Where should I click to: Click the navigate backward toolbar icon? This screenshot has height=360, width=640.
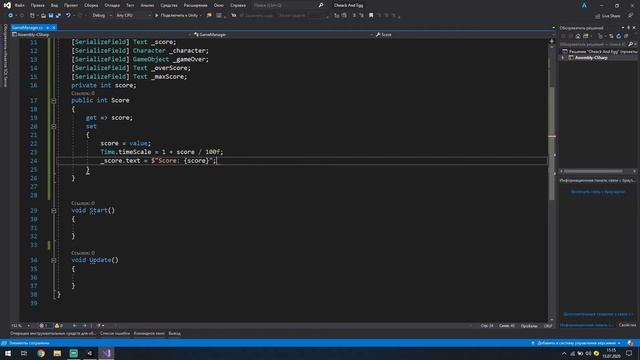[x=11, y=16]
